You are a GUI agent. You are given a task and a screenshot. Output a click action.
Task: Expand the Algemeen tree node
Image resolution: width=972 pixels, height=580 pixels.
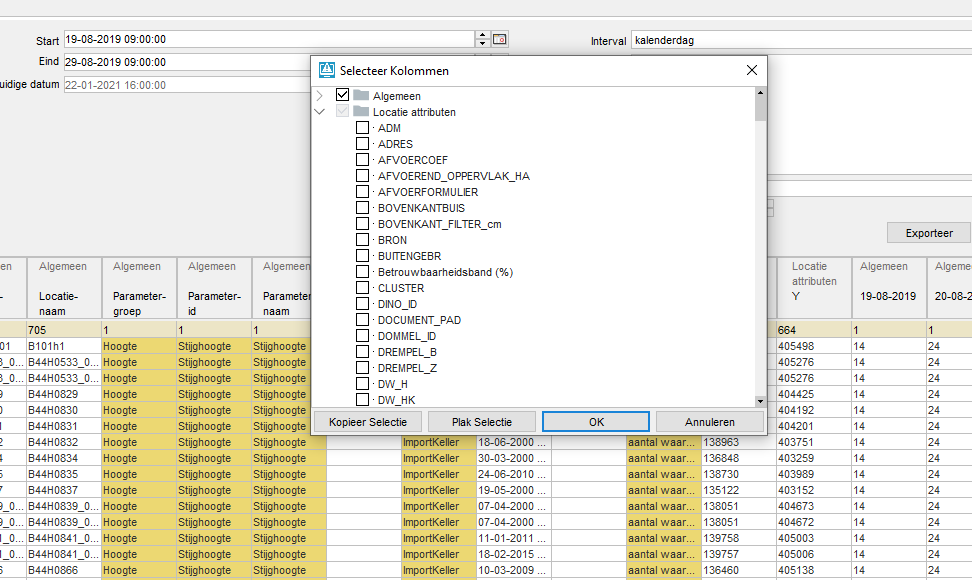tap(320, 95)
